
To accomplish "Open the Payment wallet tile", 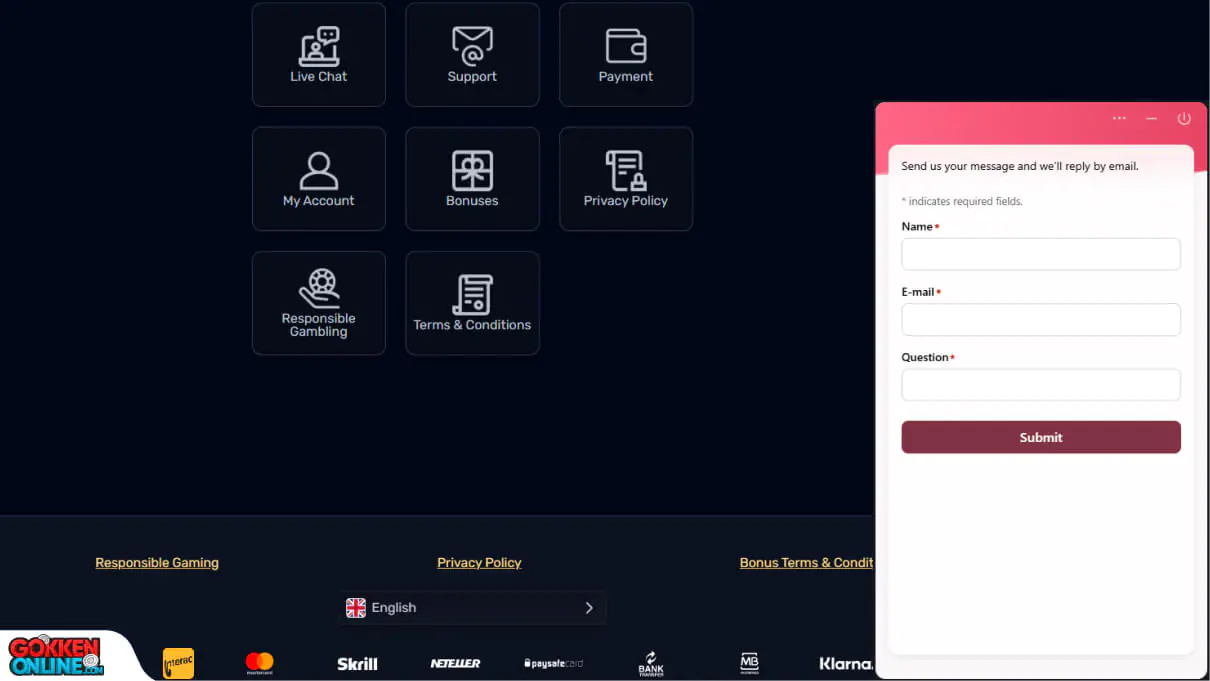I will [625, 55].
